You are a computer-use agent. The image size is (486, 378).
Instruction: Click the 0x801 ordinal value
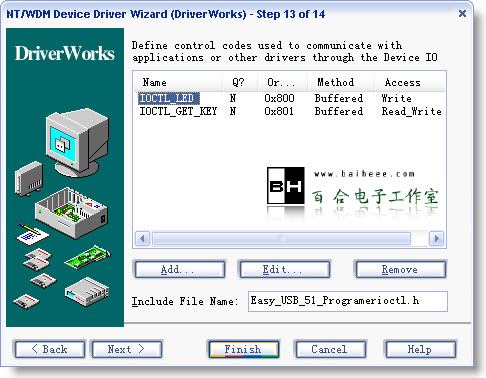click(x=279, y=111)
